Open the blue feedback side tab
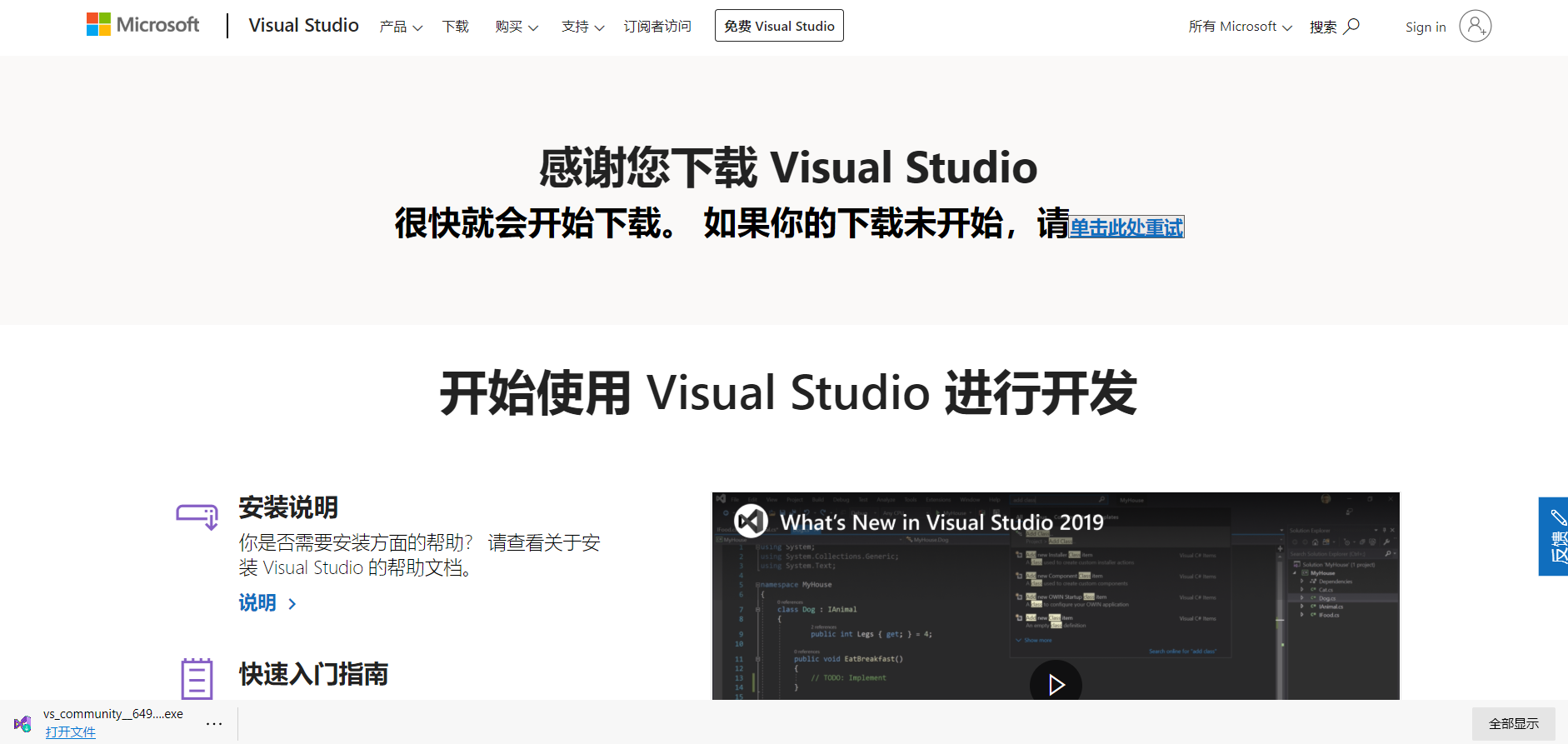Viewport: 1568px width, 744px height. pyautogui.click(x=1554, y=537)
